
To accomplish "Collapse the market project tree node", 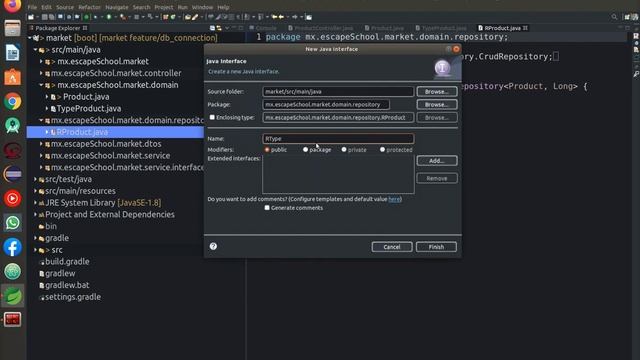I will [30, 38].
